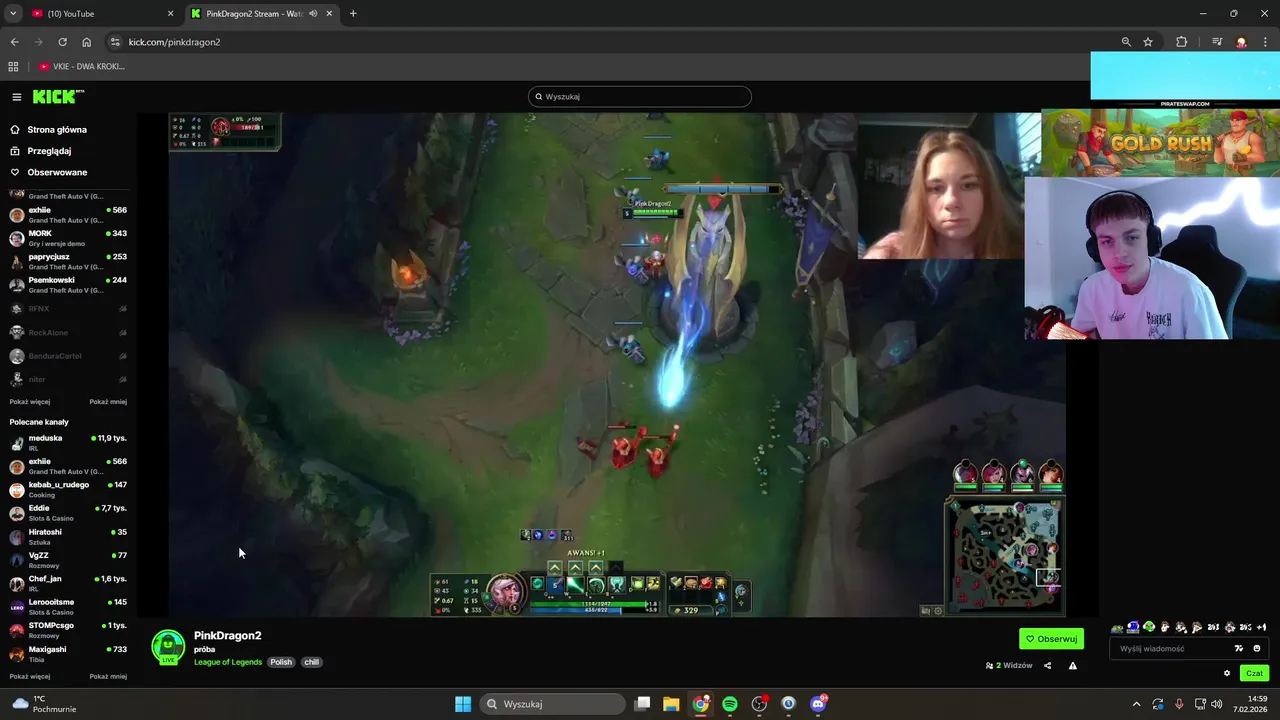Click the share stream icon
1280x720 pixels.
tap(1048, 666)
